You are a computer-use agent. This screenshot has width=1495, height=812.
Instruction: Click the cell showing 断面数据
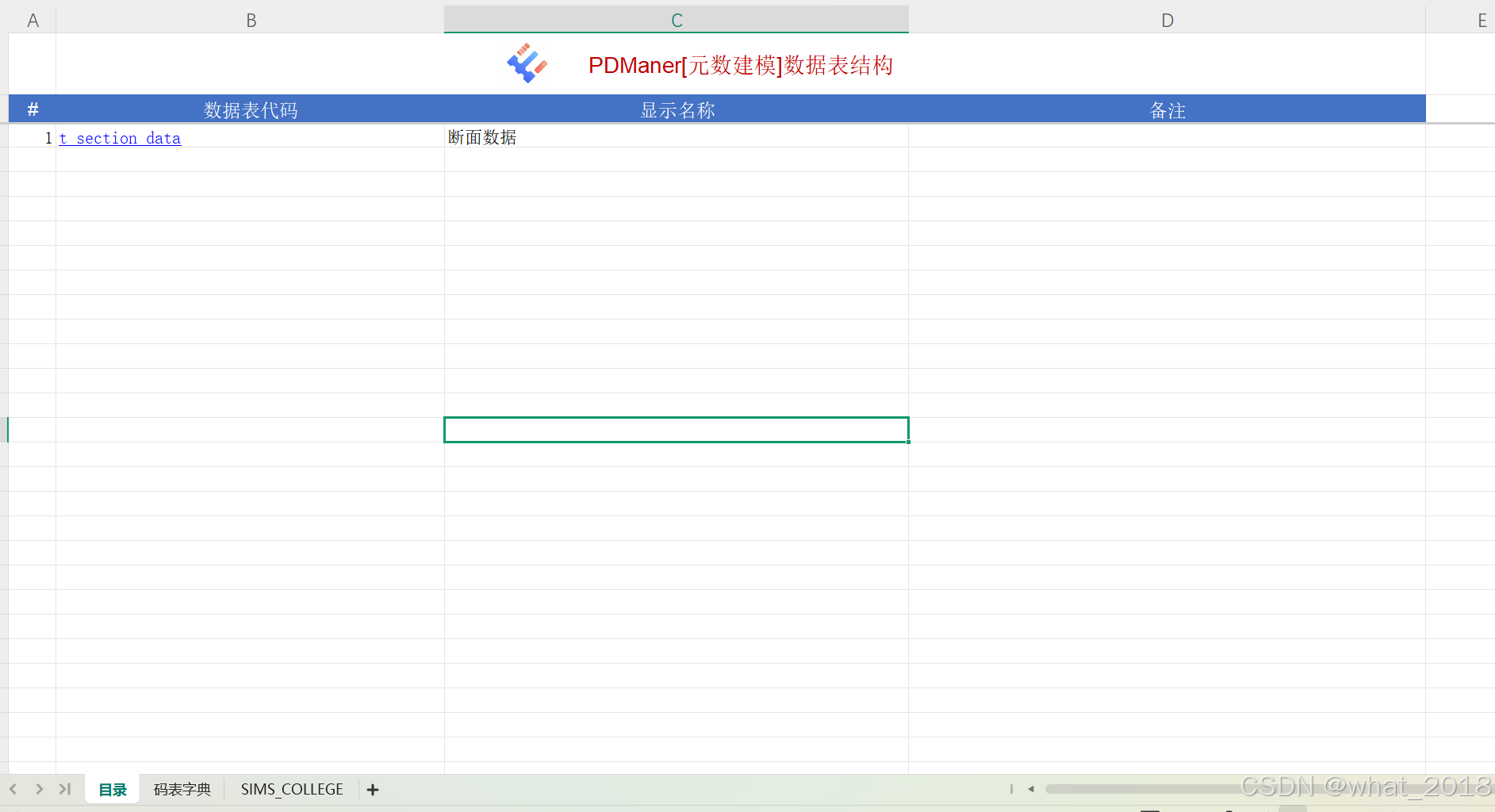[482, 136]
